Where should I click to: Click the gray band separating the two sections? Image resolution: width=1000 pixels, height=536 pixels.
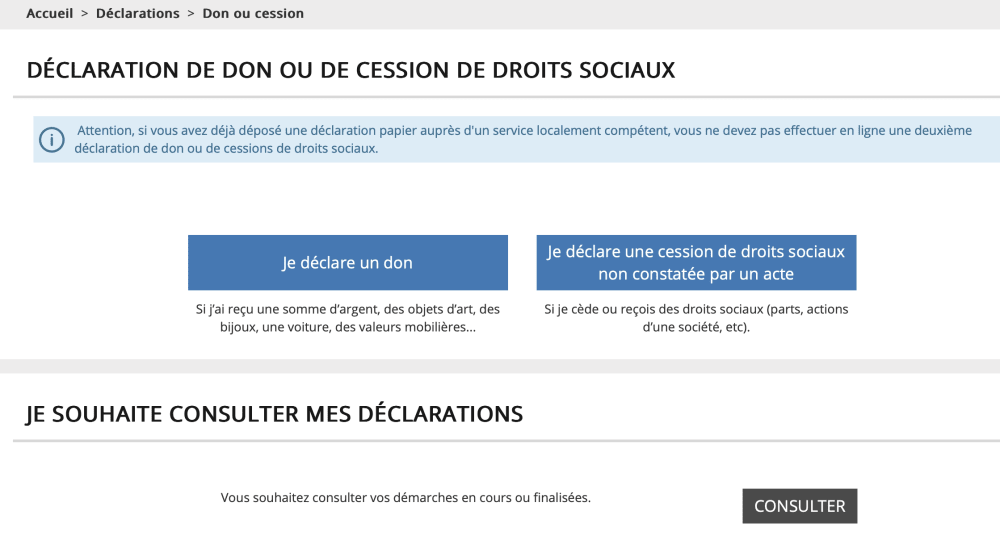(x=500, y=366)
